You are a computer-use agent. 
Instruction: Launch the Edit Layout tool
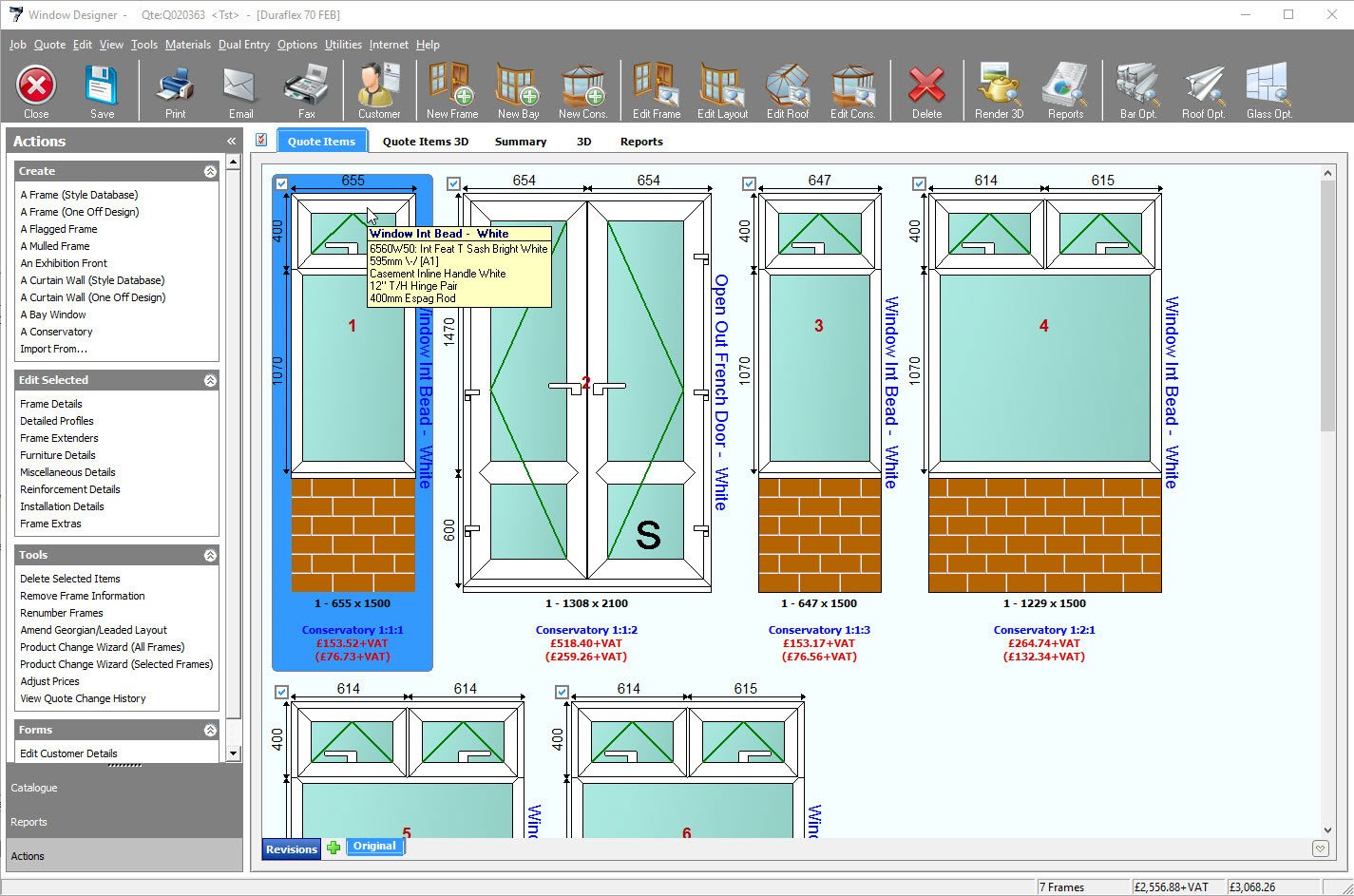tap(722, 90)
